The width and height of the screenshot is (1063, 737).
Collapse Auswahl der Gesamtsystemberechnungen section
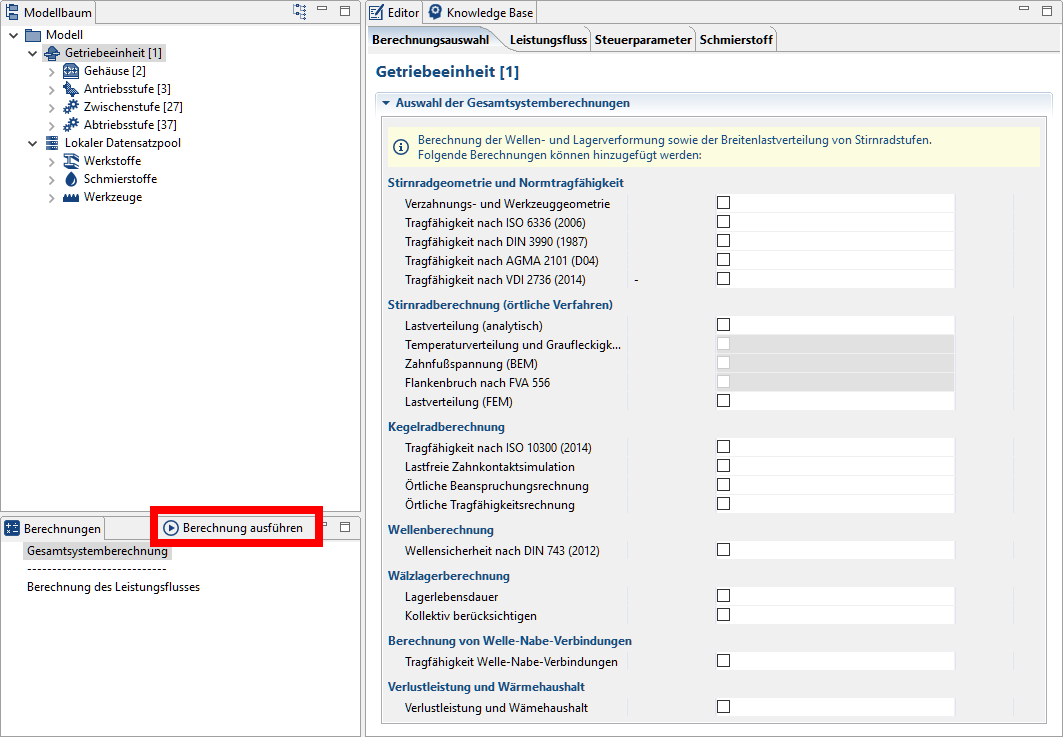pyautogui.click(x=384, y=103)
